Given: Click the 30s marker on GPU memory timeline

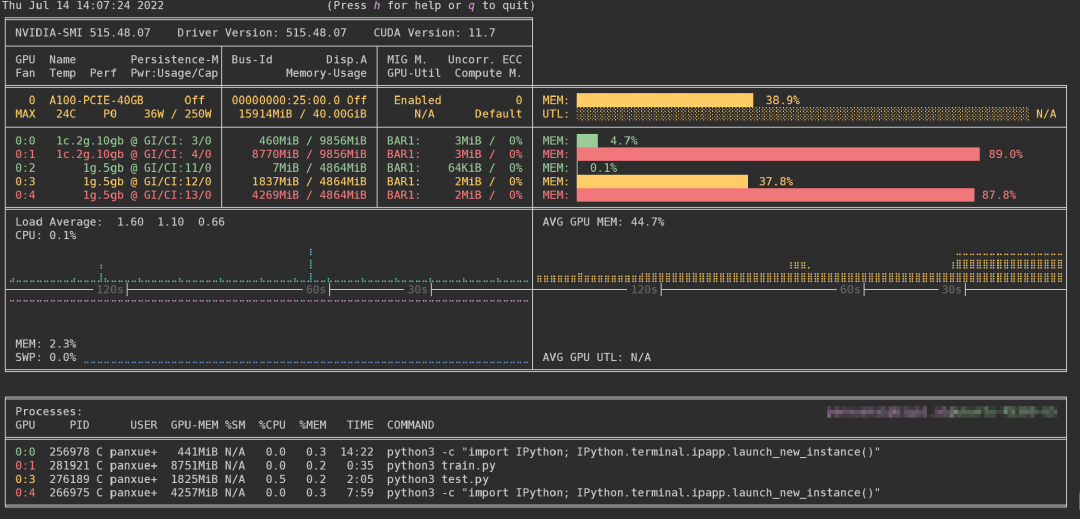Looking at the screenshot, I should [951, 290].
